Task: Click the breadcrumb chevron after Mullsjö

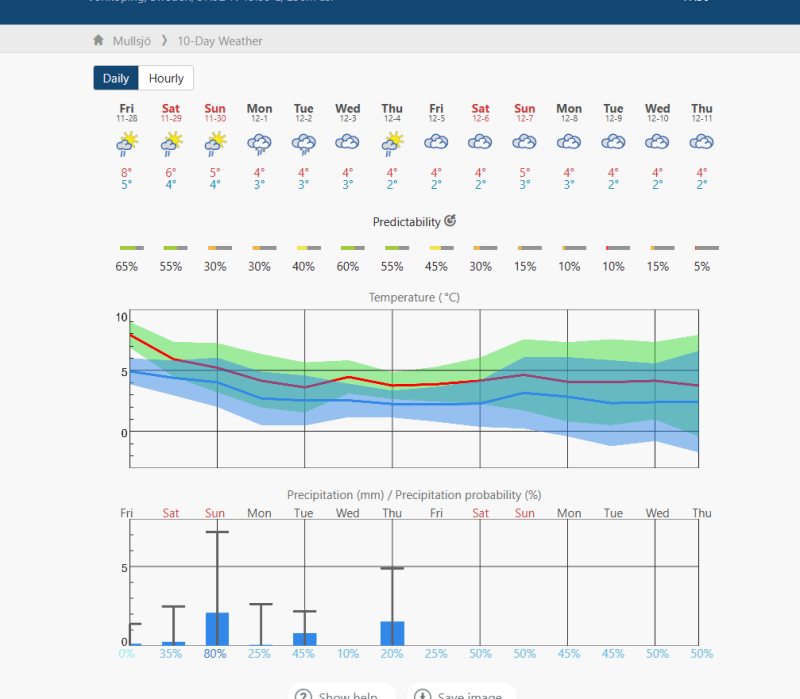Action: (x=164, y=40)
